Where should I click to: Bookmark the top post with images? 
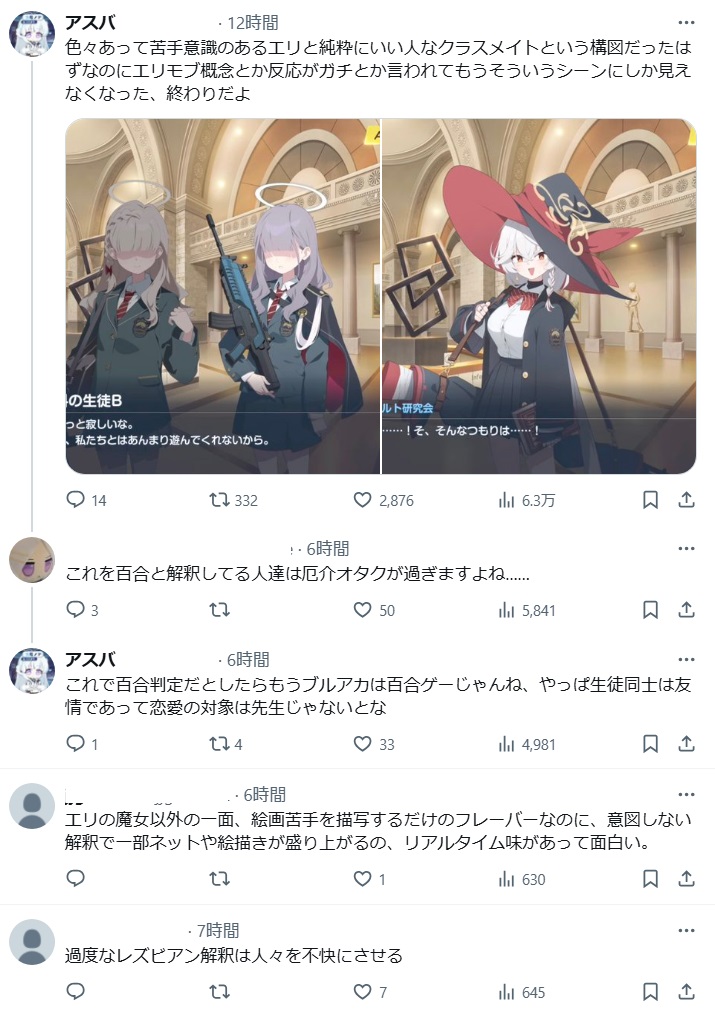coord(650,500)
